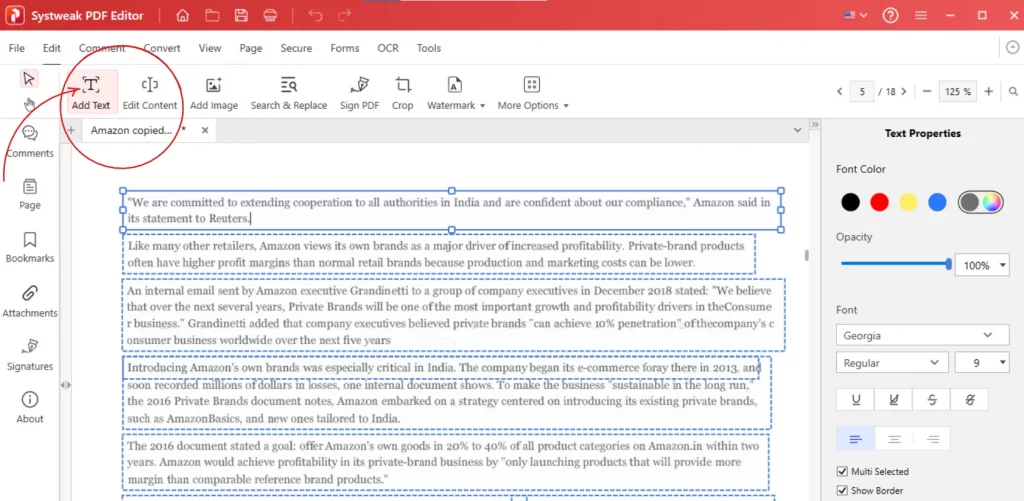Uncheck the Show Border checkbox

841,490
